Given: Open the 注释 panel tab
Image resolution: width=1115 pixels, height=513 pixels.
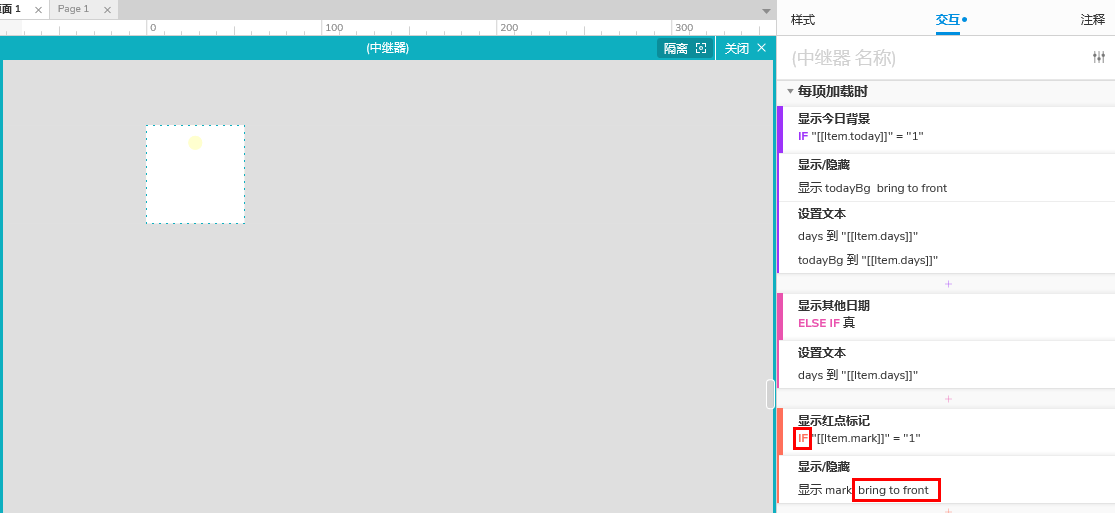Looking at the screenshot, I should click(1092, 20).
